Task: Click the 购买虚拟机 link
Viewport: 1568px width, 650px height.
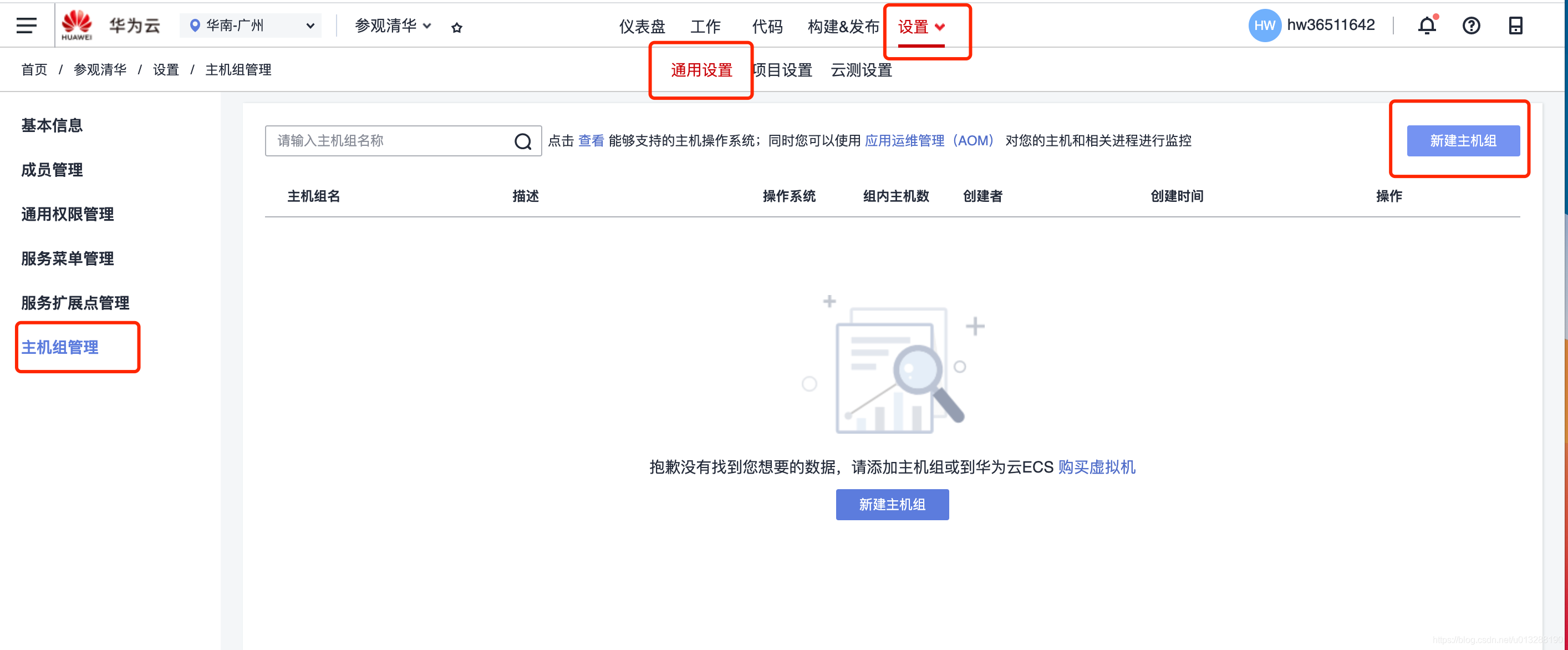Action: coord(1096,467)
